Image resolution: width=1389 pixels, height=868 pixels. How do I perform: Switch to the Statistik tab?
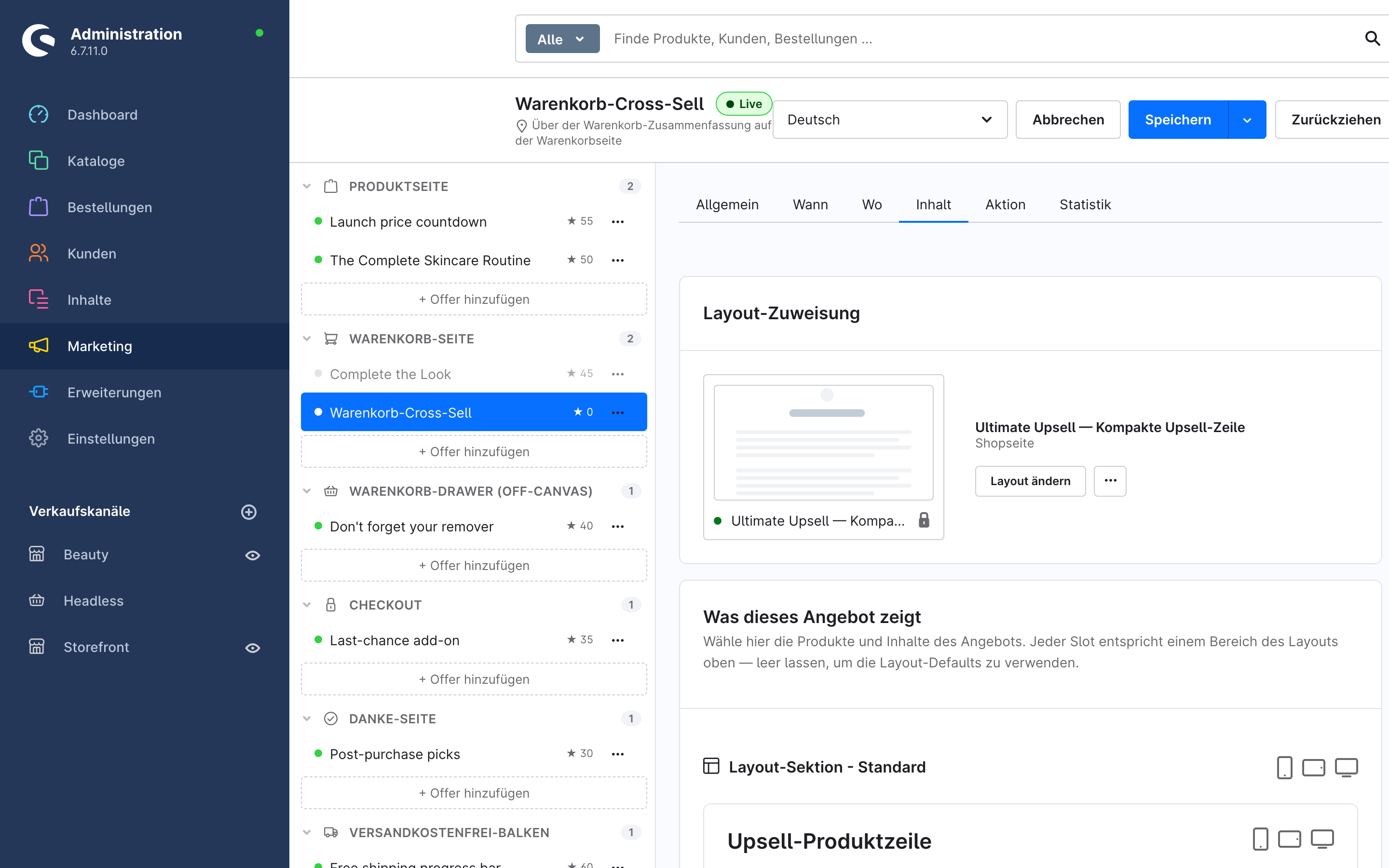[x=1085, y=204]
